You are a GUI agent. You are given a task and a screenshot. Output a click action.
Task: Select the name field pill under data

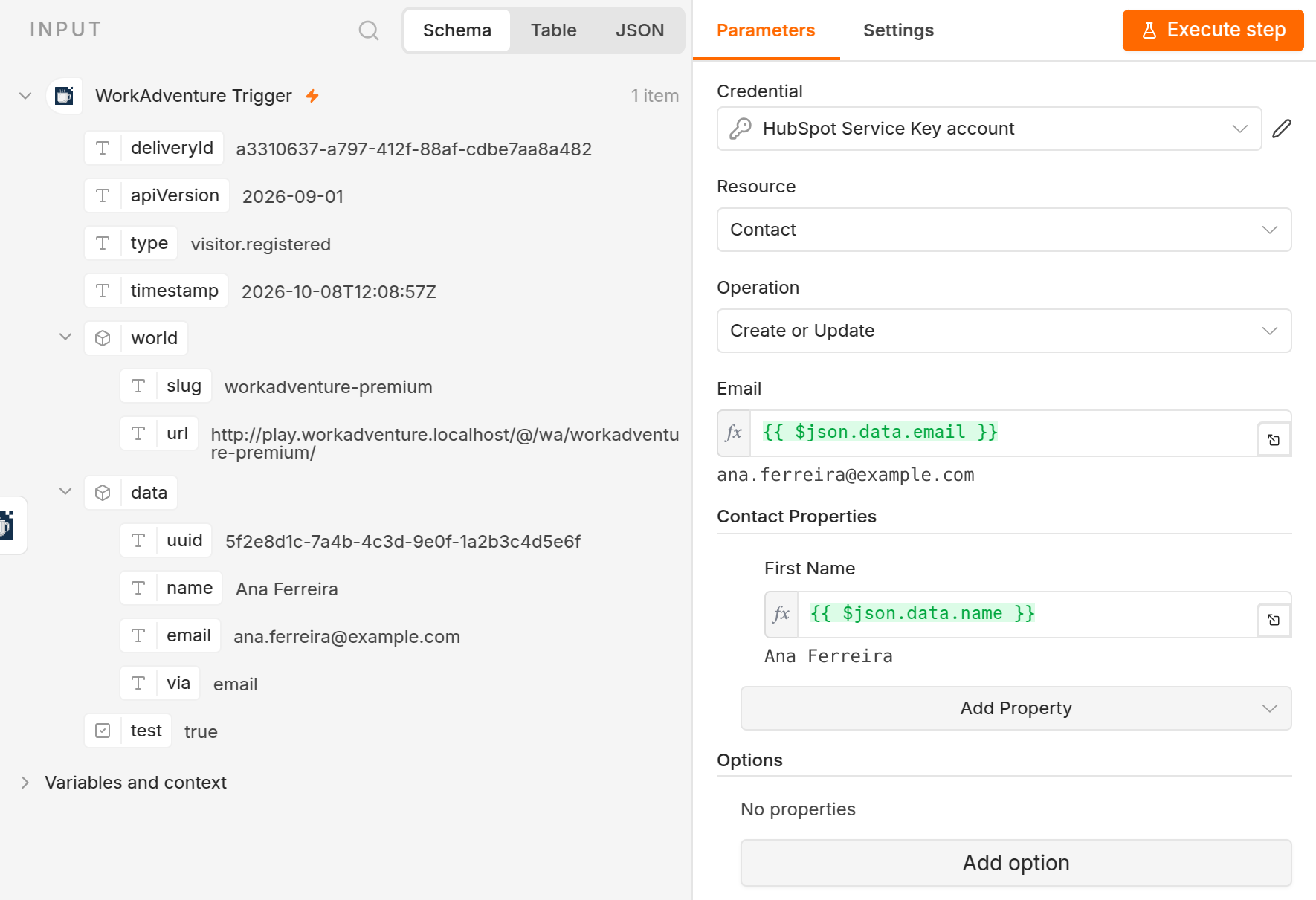pyautogui.click(x=171, y=588)
